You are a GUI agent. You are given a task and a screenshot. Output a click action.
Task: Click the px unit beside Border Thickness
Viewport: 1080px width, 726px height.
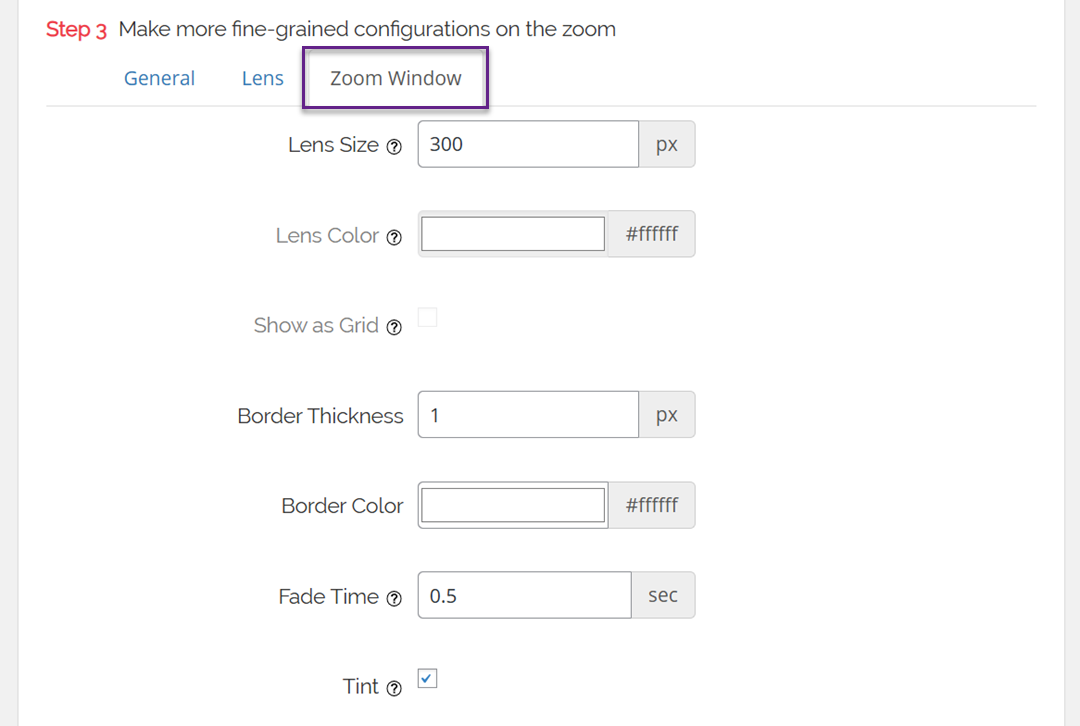[666, 414]
